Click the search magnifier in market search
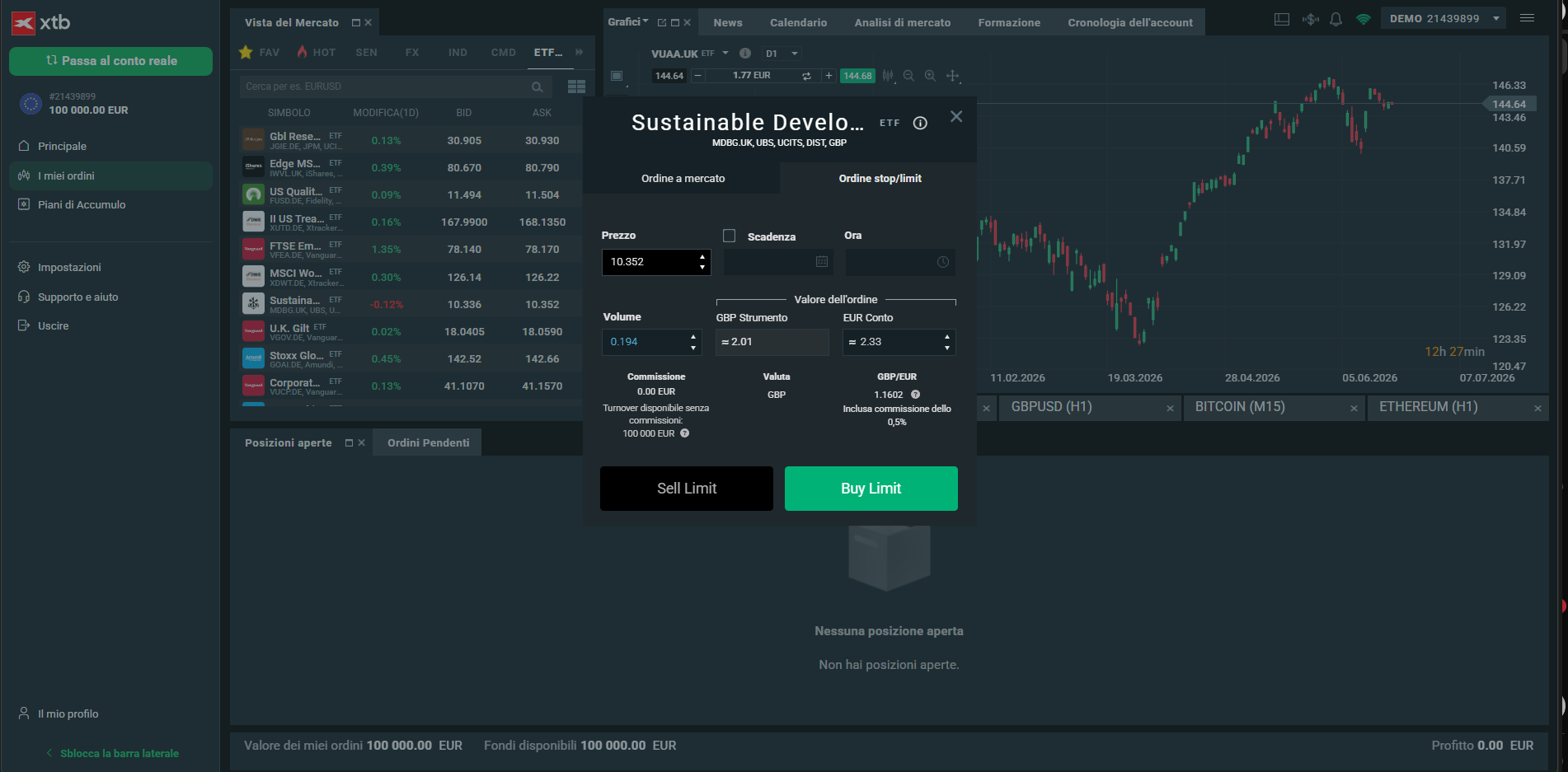The height and width of the screenshot is (772, 1568). (x=537, y=87)
